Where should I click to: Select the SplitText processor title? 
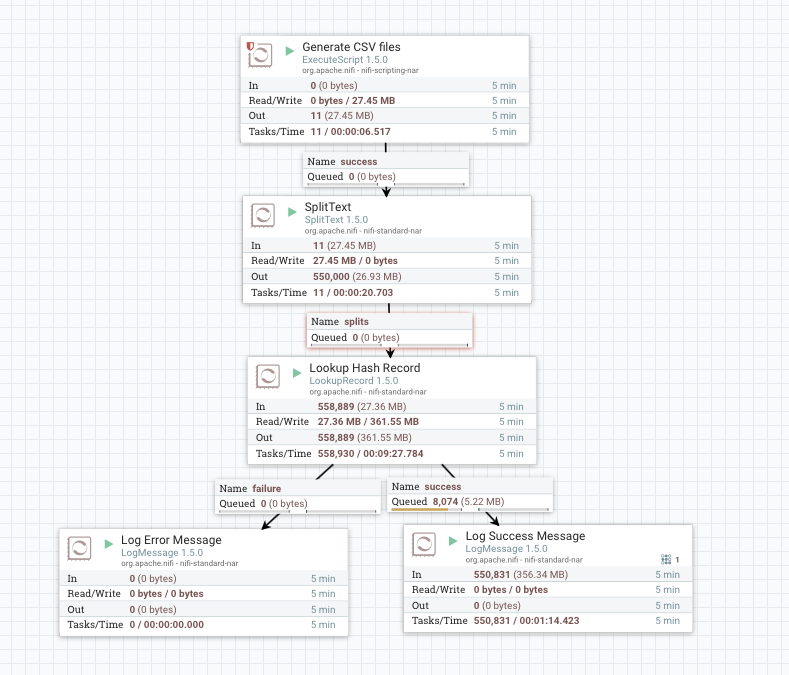(x=328, y=207)
